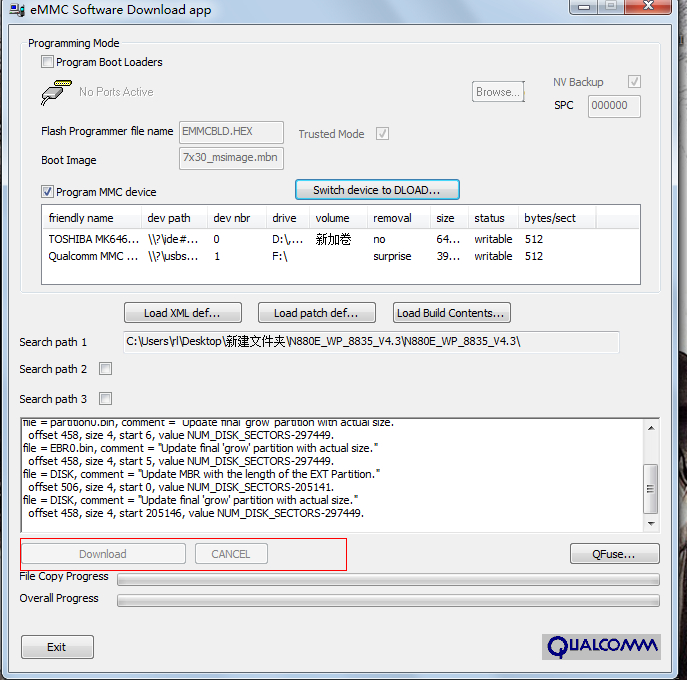Click the status column header
The height and width of the screenshot is (680, 687).
coord(493,218)
